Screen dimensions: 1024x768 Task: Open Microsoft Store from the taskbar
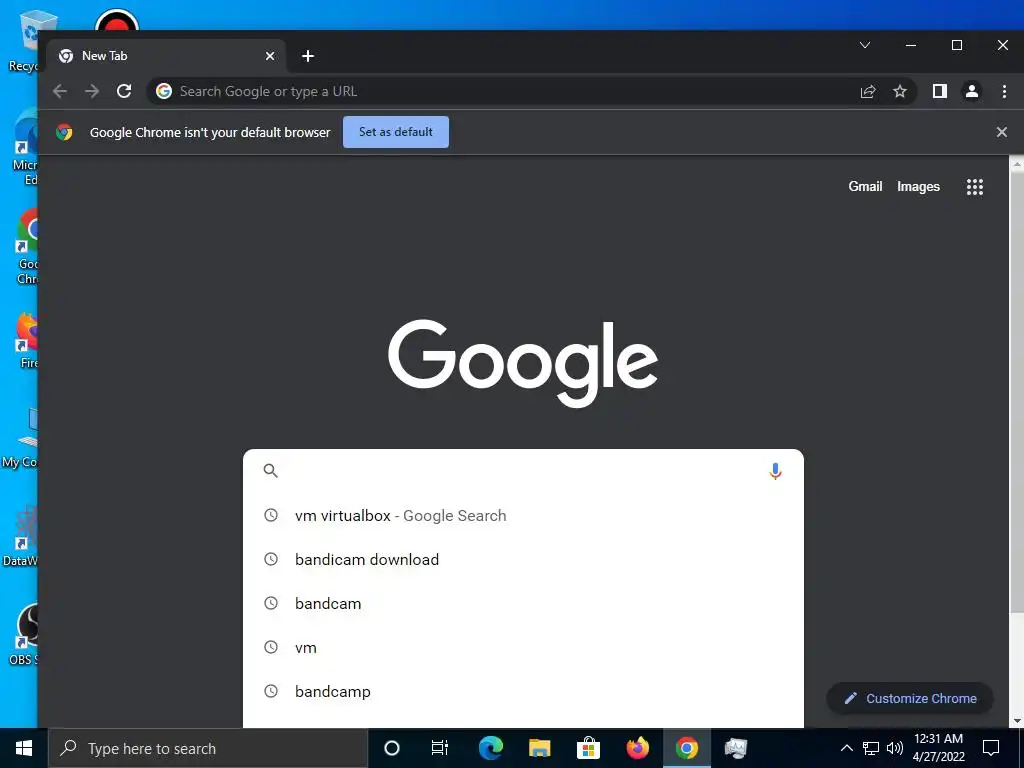click(588, 748)
